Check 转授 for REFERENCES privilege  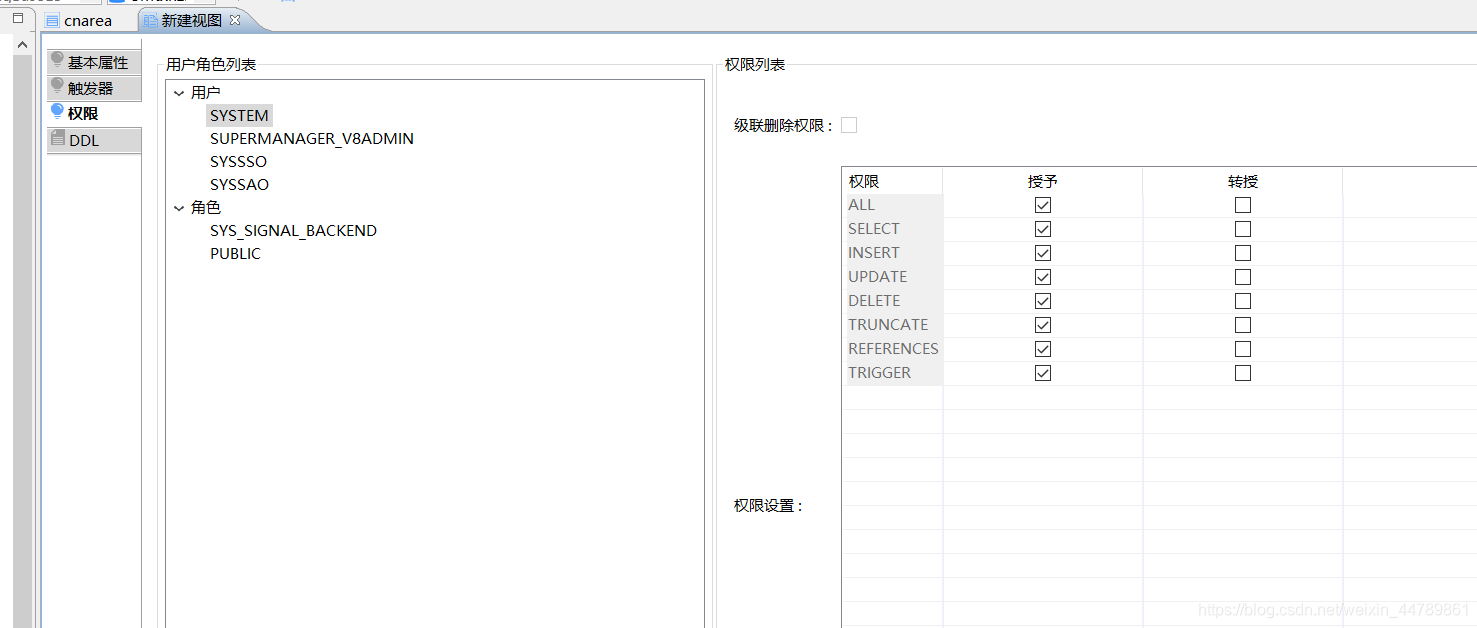(1243, 349)
